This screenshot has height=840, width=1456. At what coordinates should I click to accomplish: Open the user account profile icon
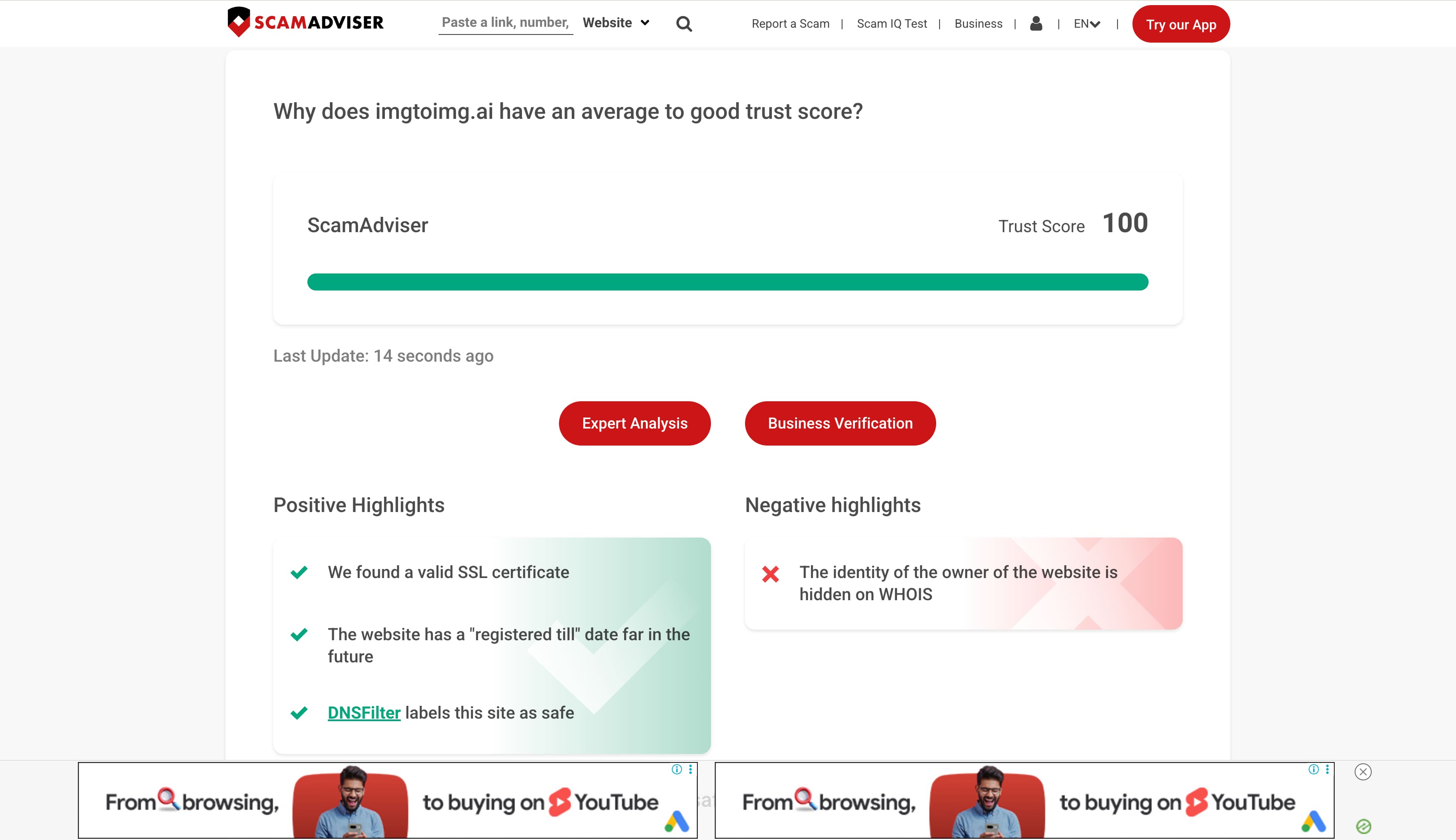click(x=1036, y=23)
